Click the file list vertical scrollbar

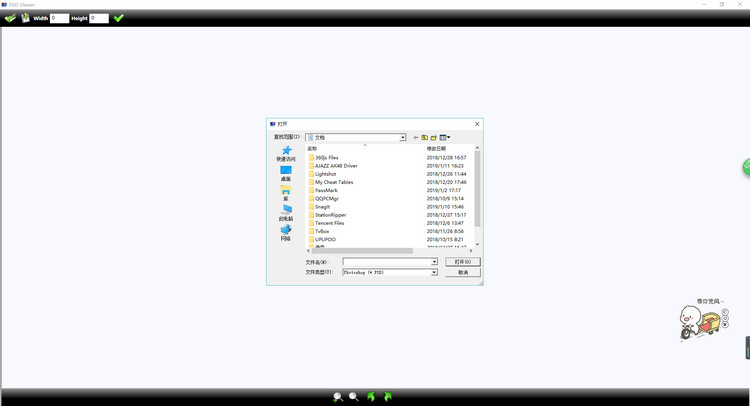(x=477, y=189)
